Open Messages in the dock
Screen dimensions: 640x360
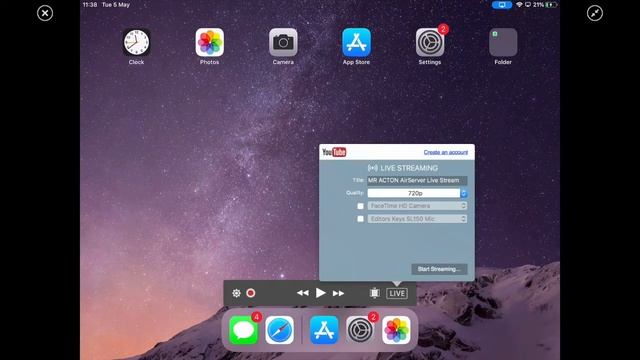pos(244,330)
